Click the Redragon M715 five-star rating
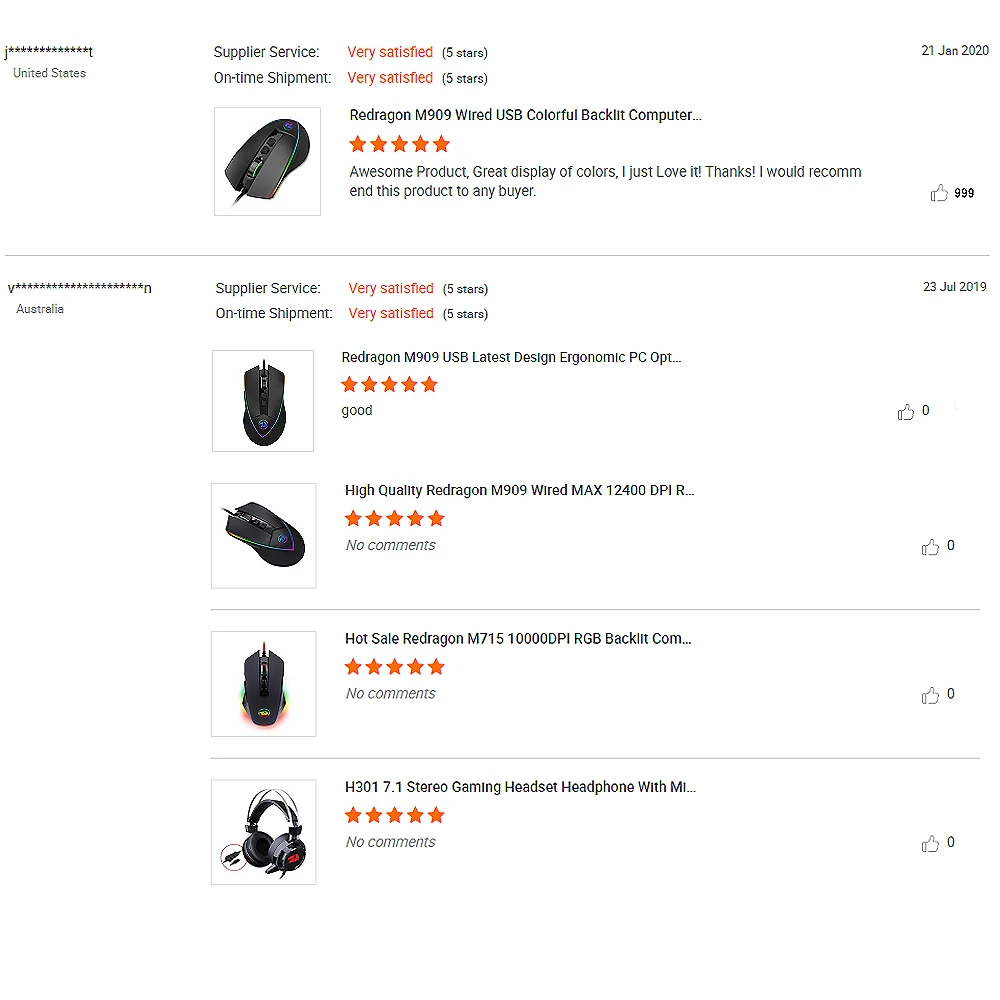1000x1000 pixels. [394, 667]
